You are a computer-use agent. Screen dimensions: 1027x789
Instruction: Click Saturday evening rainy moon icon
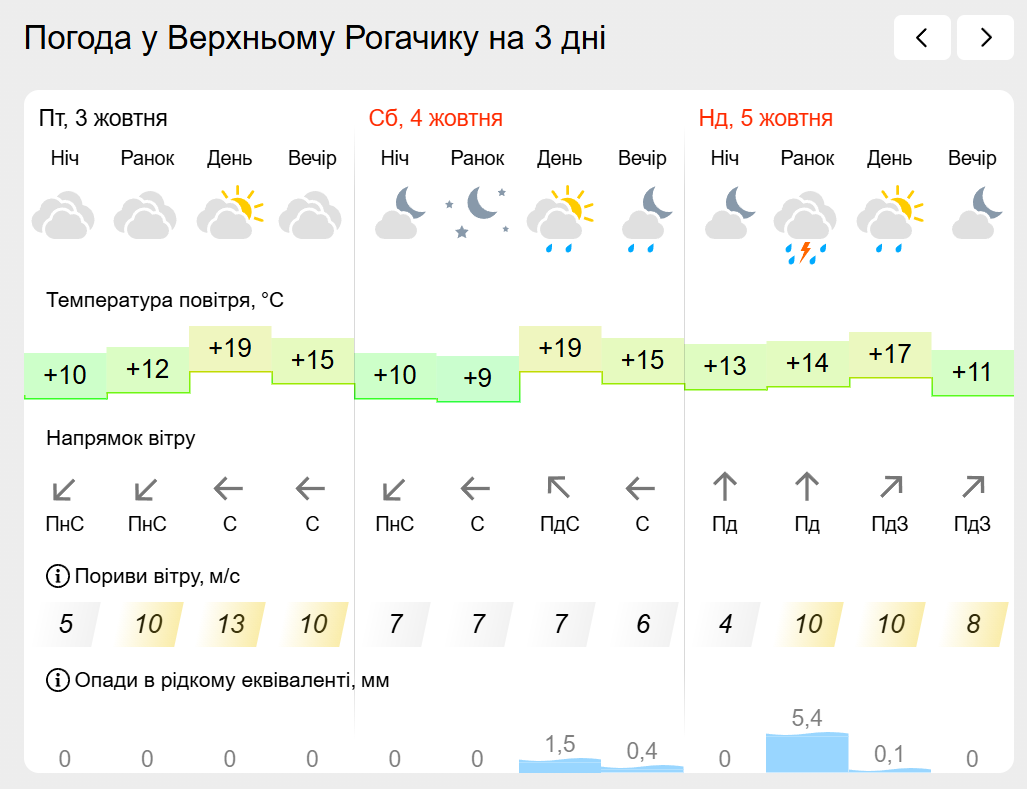pyautogui.click(x=642, y=218)
